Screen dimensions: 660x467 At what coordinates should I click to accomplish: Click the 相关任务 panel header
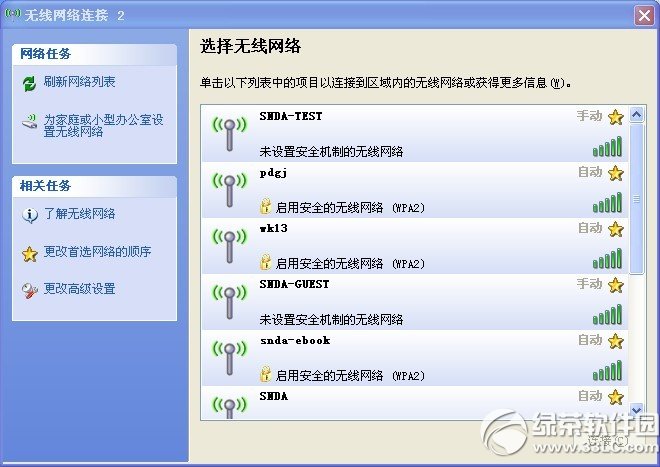(x=94, y=186)
